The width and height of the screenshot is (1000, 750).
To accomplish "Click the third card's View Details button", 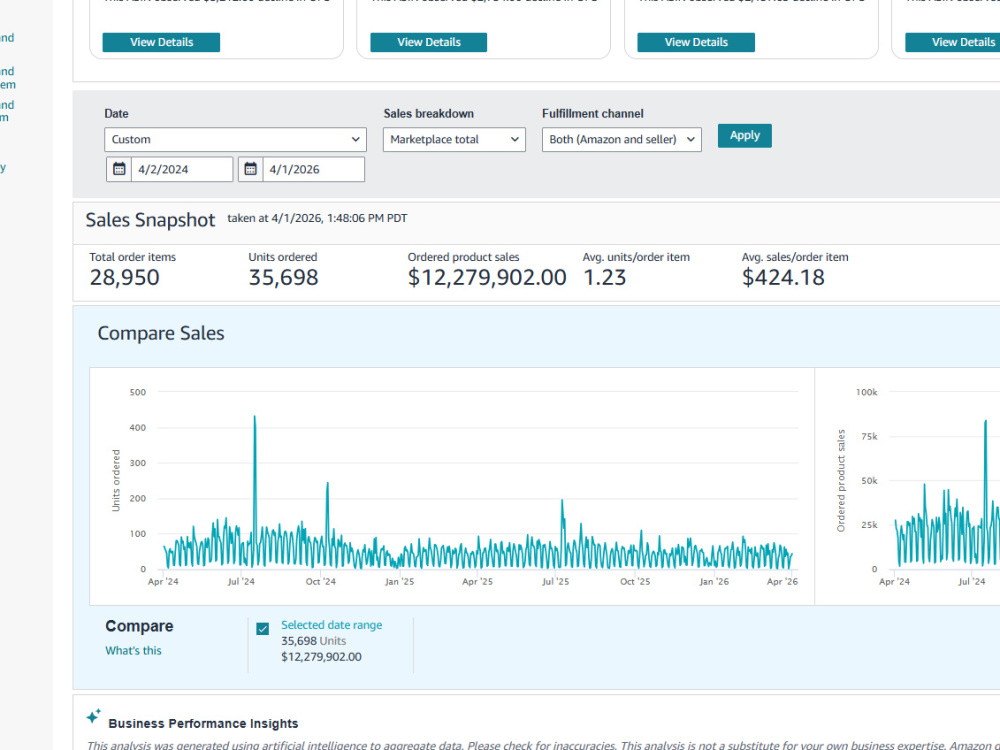I will tap(696, 42).
